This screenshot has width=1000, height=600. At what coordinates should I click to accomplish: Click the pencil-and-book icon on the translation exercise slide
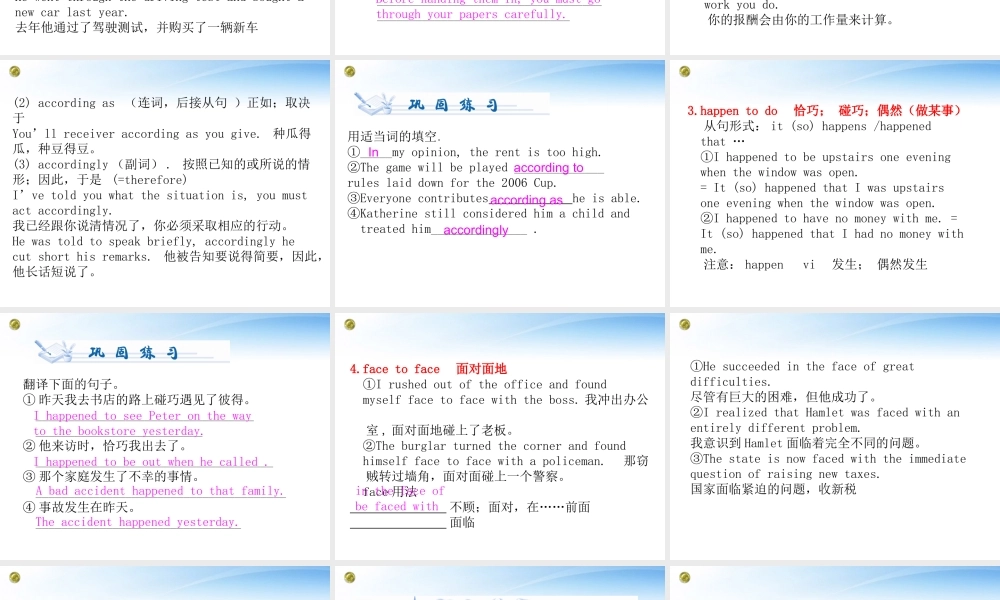tap(55, 351)
